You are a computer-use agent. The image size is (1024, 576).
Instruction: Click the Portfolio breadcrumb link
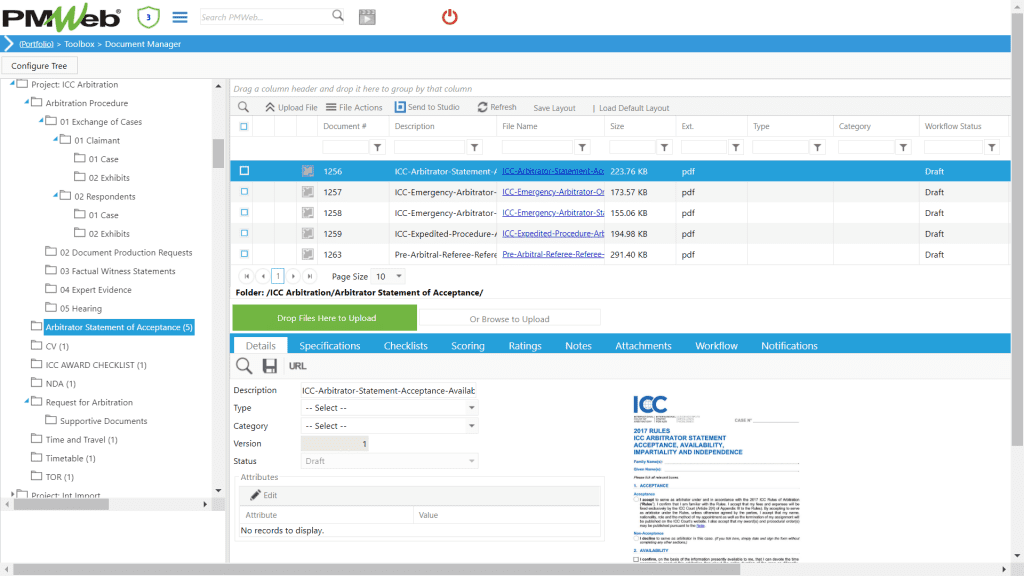(x=36, y=44)
